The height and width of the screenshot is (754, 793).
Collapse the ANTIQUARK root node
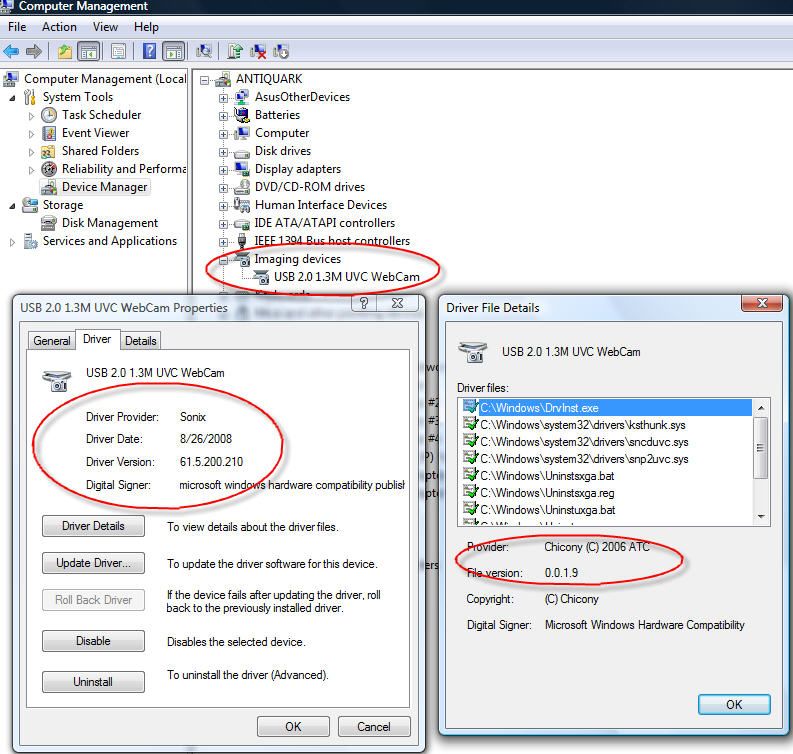pyautogui.click(x=204, y=80)
